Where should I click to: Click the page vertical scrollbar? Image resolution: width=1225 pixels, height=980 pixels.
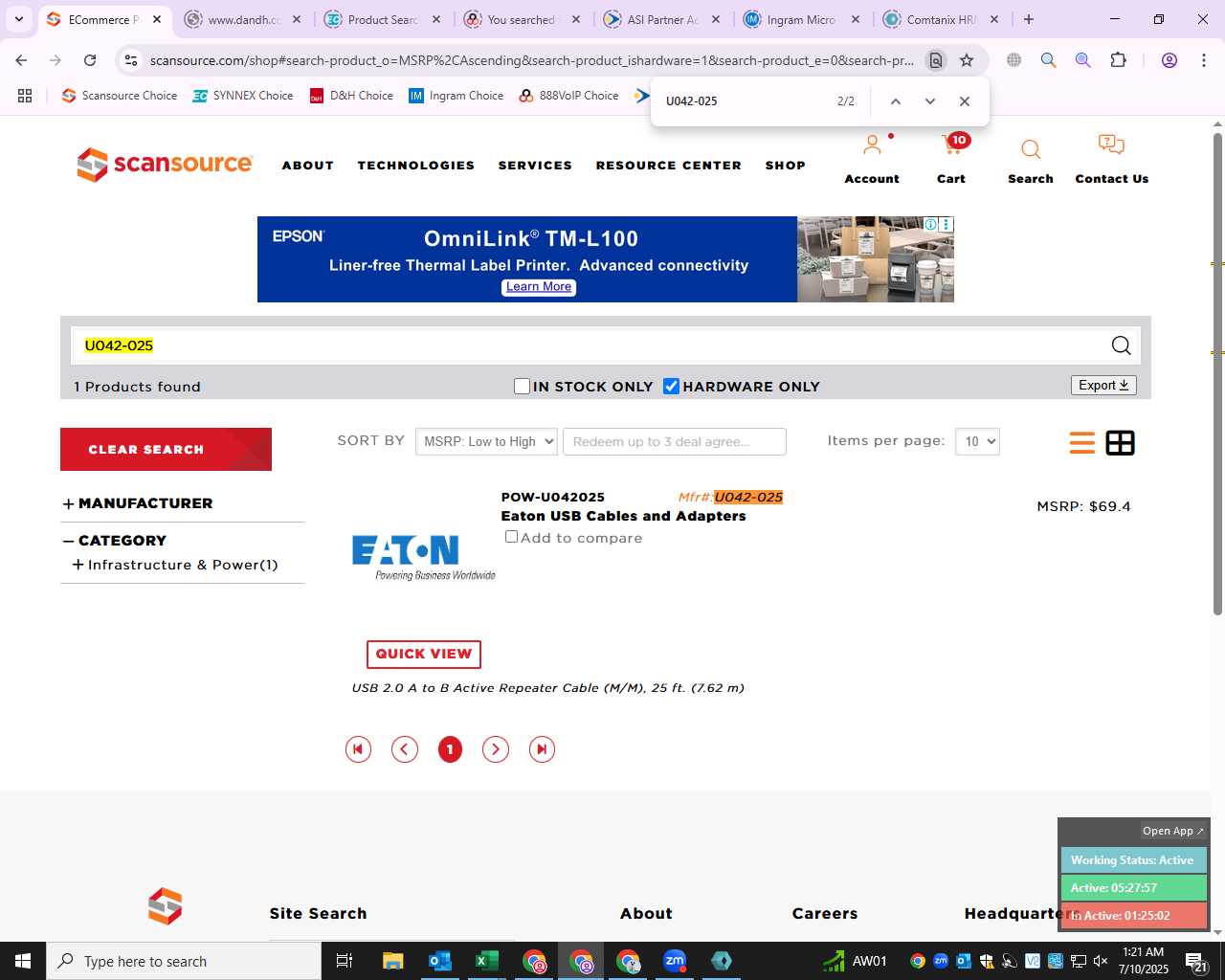1217,373
